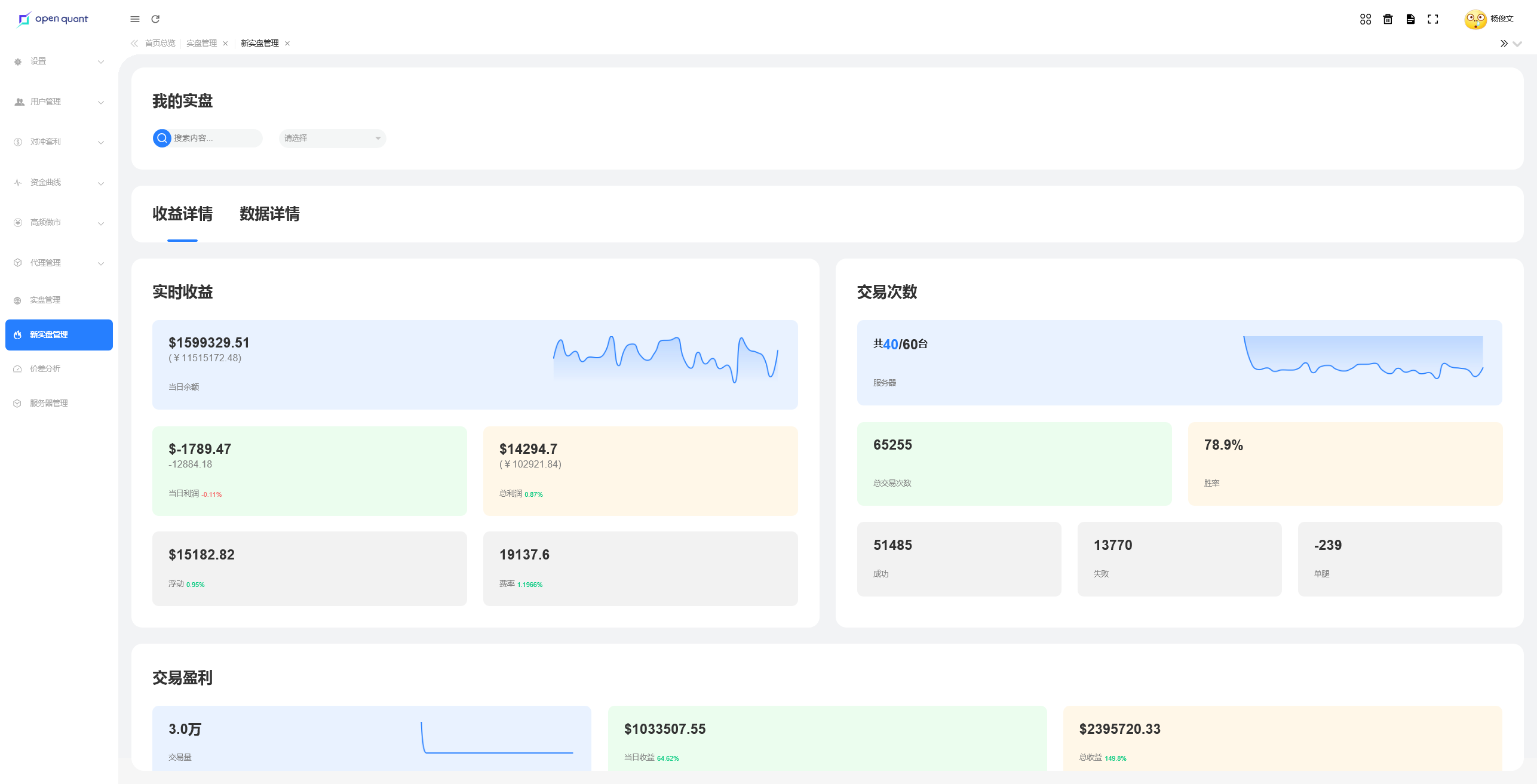This screenshot has width=1537, height=784.
Task: Open the 请选择 dropdown selector
Action: (x=332, y=138)
